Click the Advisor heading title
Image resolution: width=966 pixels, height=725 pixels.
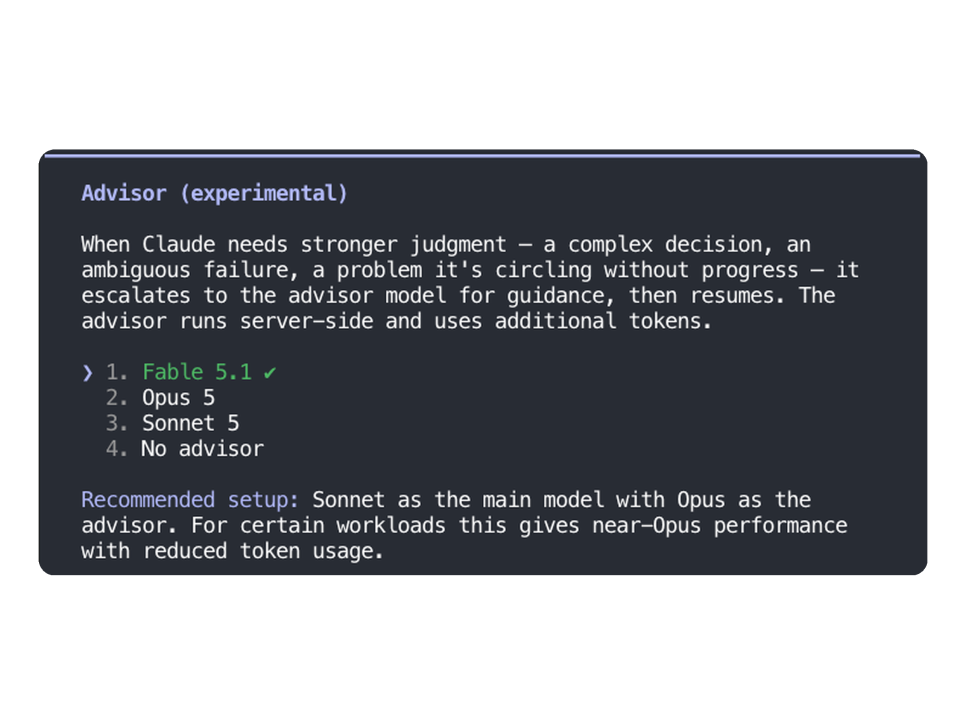click(124, 193)
